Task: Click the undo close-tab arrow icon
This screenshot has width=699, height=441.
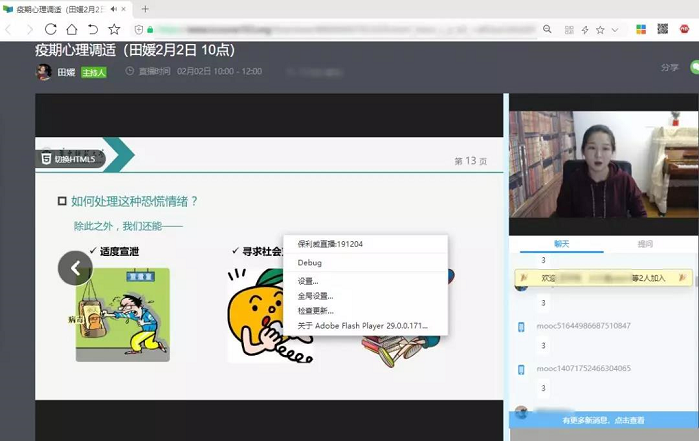Action: click(x=92, y=30)
